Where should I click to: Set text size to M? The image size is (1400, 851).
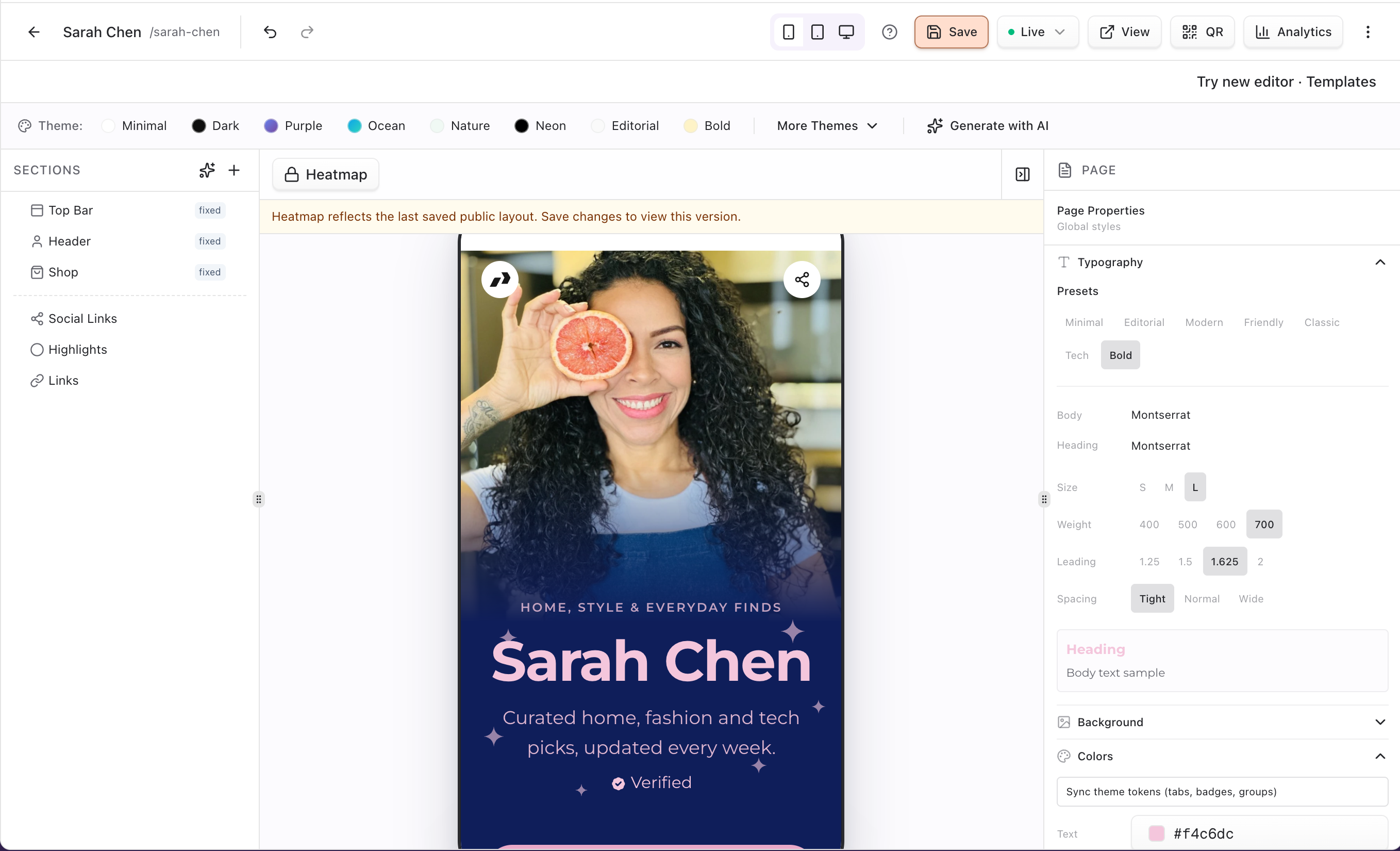click(1169, 487)
